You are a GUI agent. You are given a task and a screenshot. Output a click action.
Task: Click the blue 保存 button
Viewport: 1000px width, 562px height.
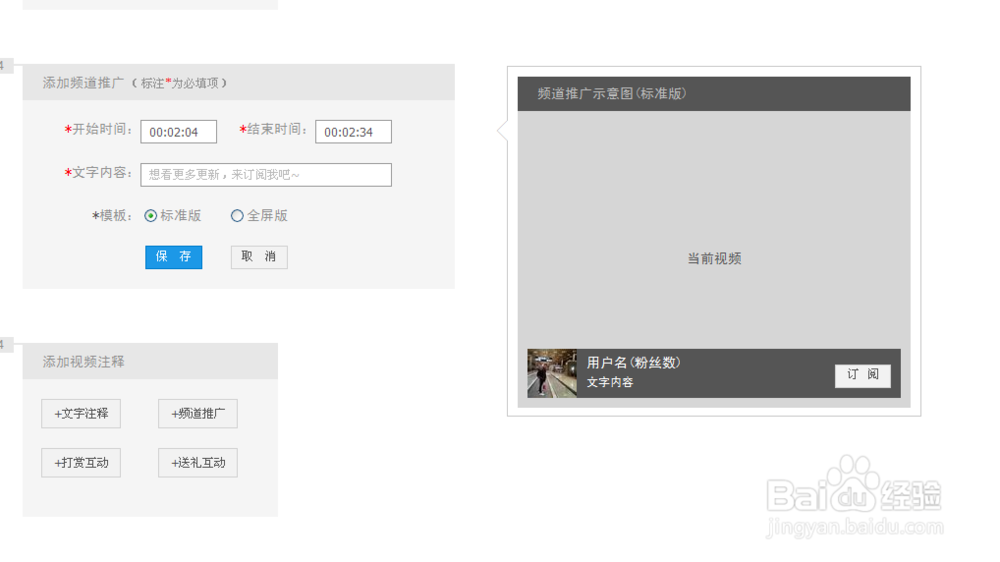coord(173,257)
